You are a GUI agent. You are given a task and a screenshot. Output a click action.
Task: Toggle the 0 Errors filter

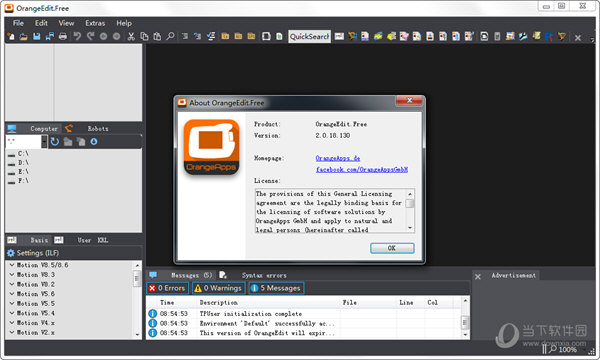(x=168, y=288)
